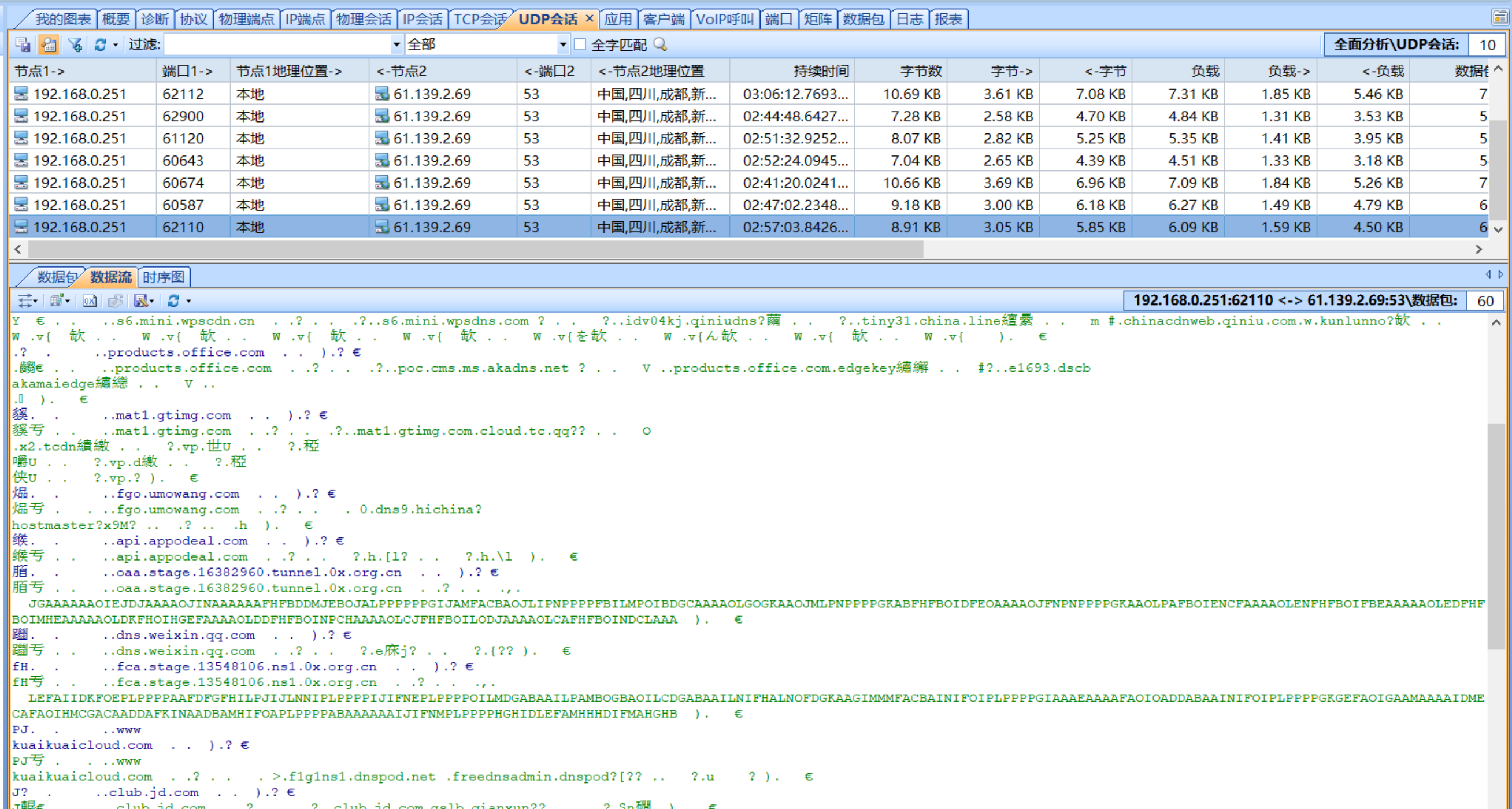Sort by the 字节数 column header
This screenshot has height=809, width=1512.
[x=900, y=71]
